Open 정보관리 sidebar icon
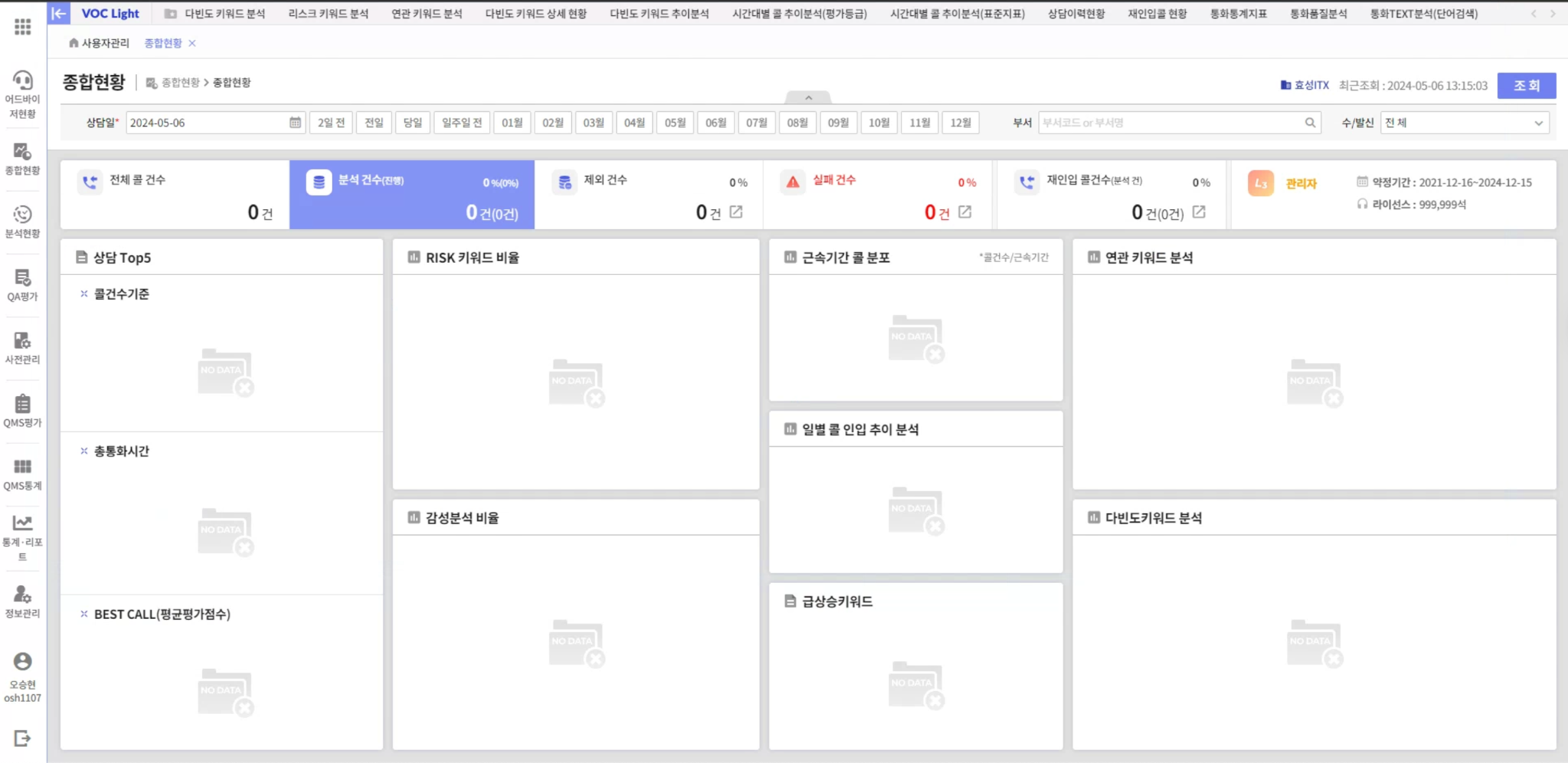1568x763 pixels. (x=23, y=601)
